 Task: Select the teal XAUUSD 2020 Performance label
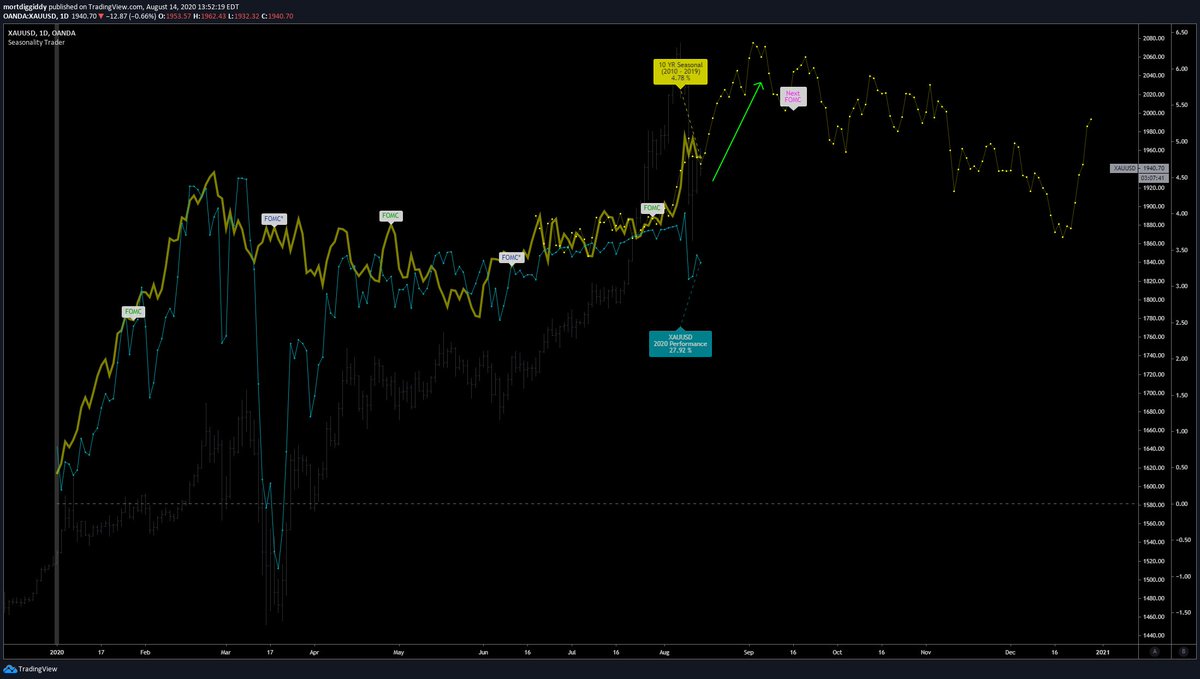click(x=680, y=343)
